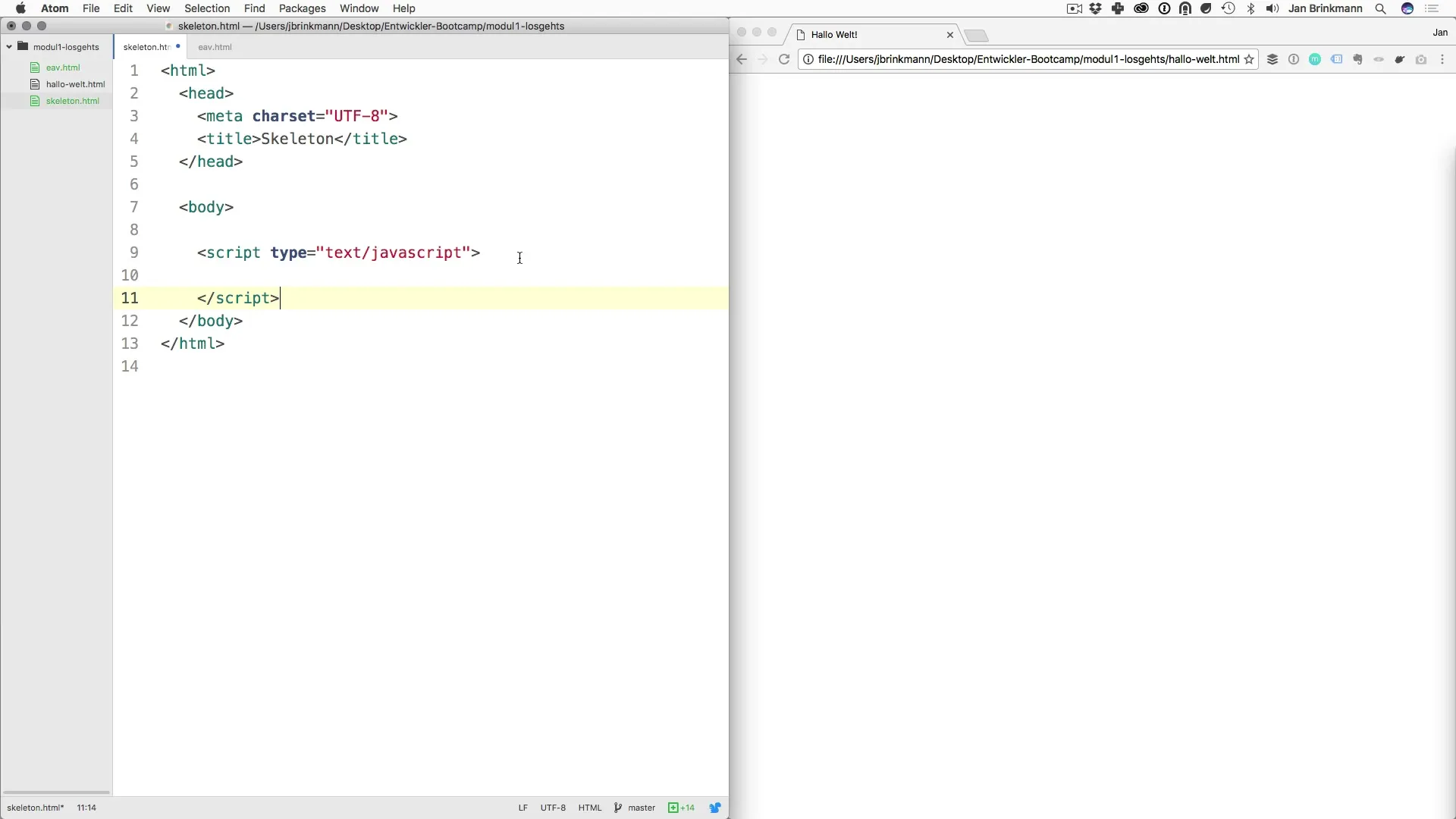Open the Help menu
This screenshot has height=819, width=1456.
(404, 8)
